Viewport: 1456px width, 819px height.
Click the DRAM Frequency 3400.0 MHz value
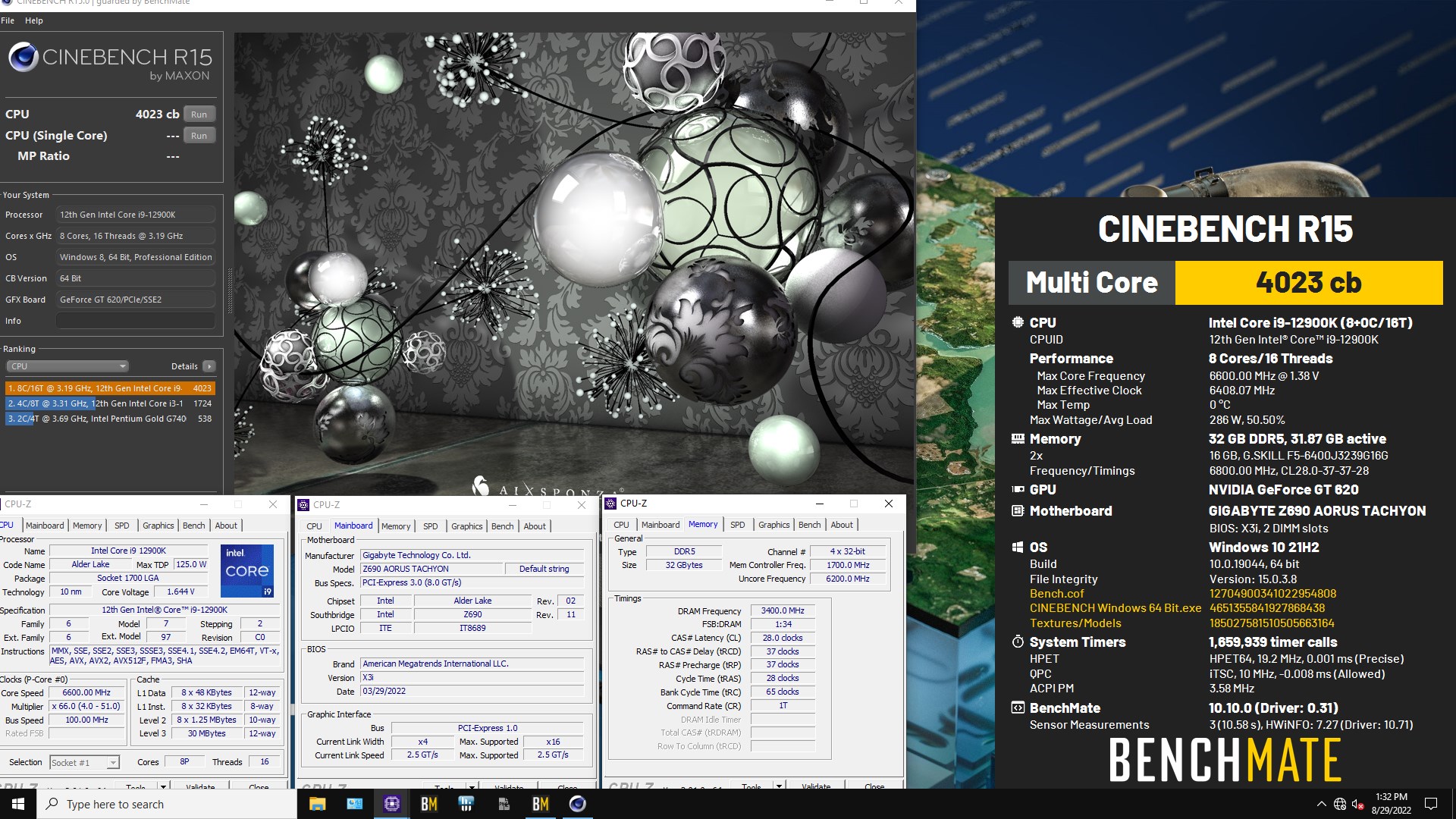(x=783, y=610)
